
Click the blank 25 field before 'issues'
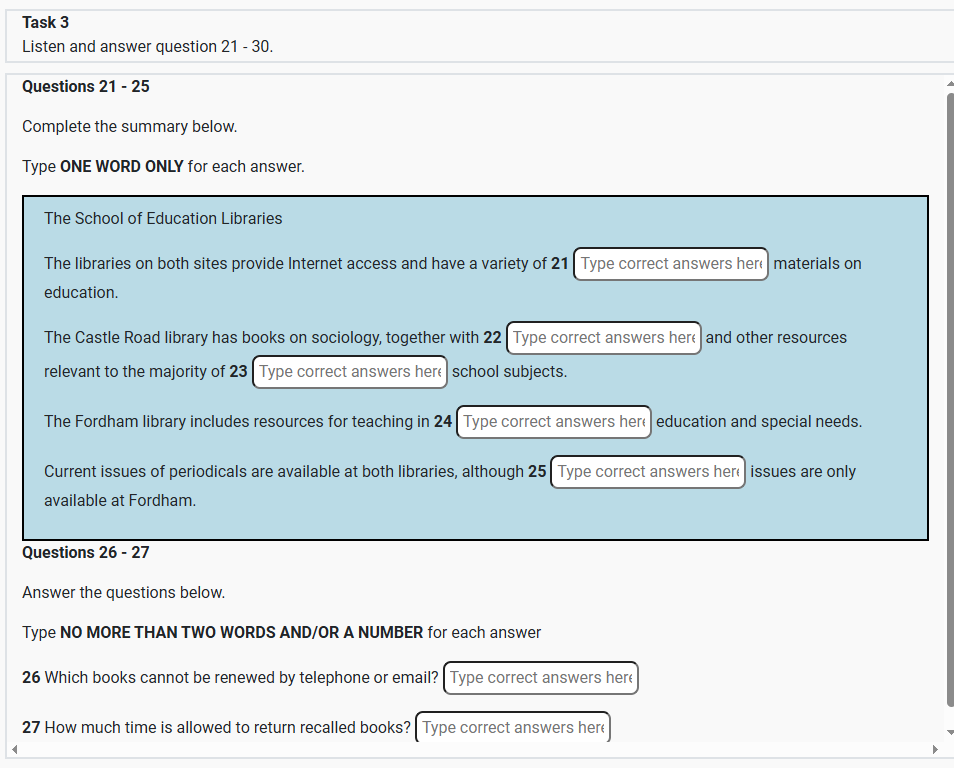coord(648,472)
